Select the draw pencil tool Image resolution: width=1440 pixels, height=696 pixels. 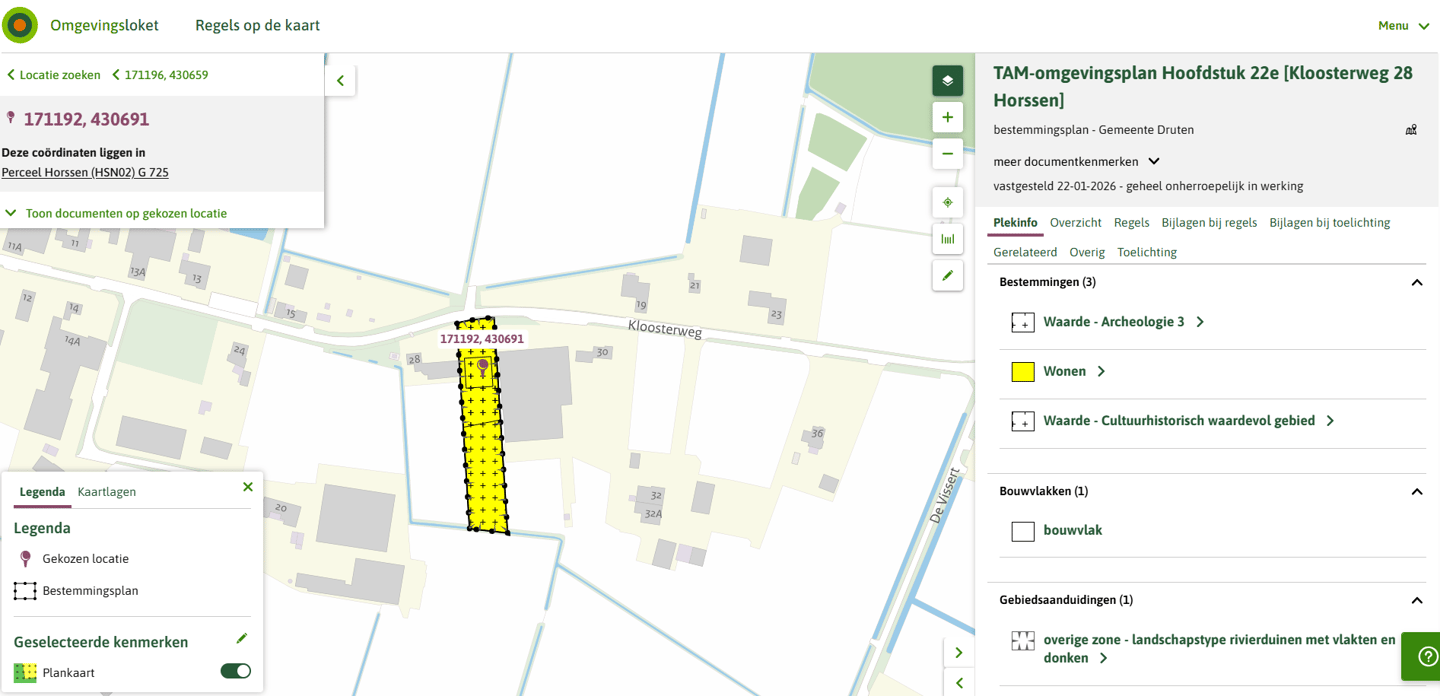[x=947, y=275]
